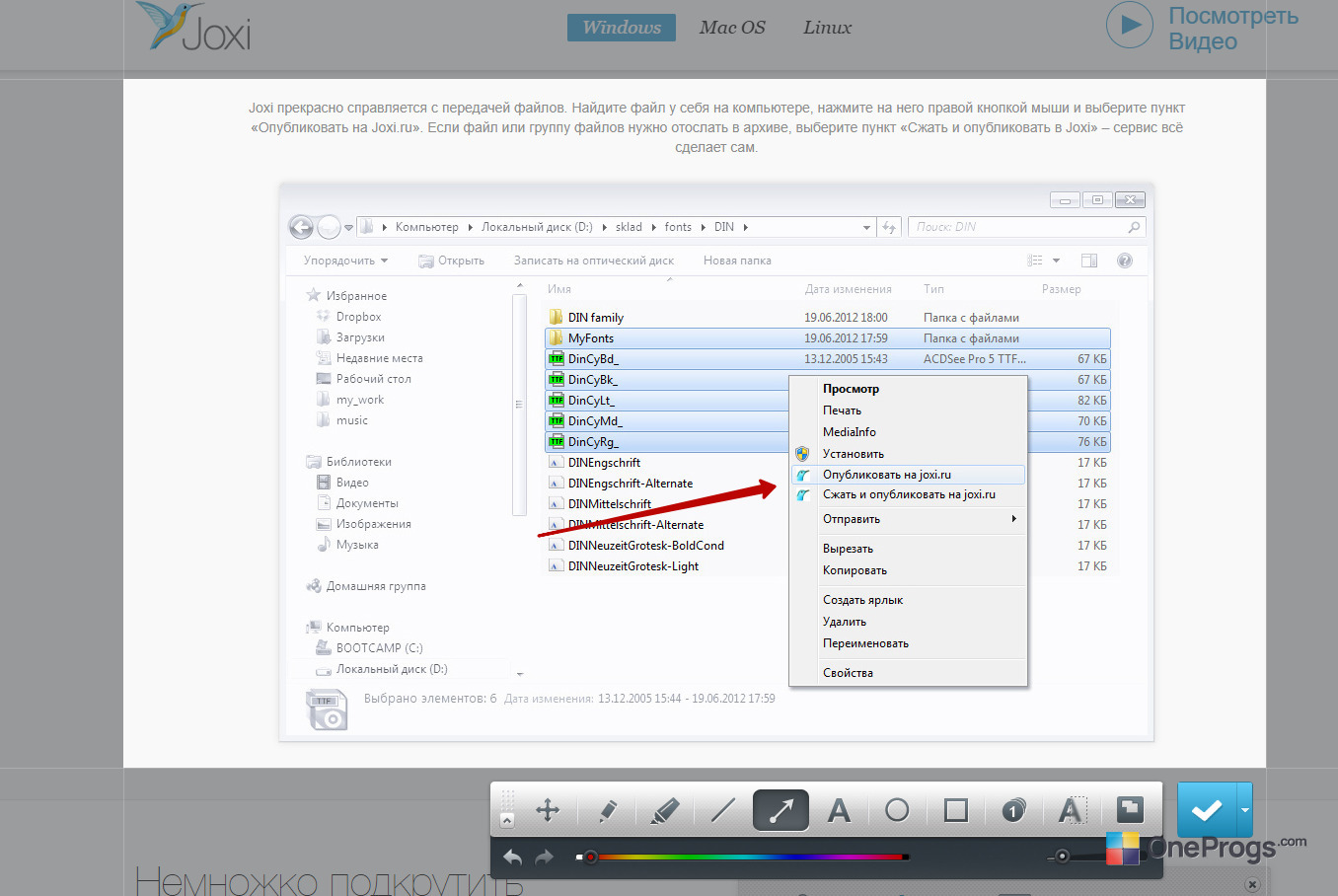Screen dimensions: 1338x896
Task: Click the play video circle icon
Action: [x=1130, y=26]
